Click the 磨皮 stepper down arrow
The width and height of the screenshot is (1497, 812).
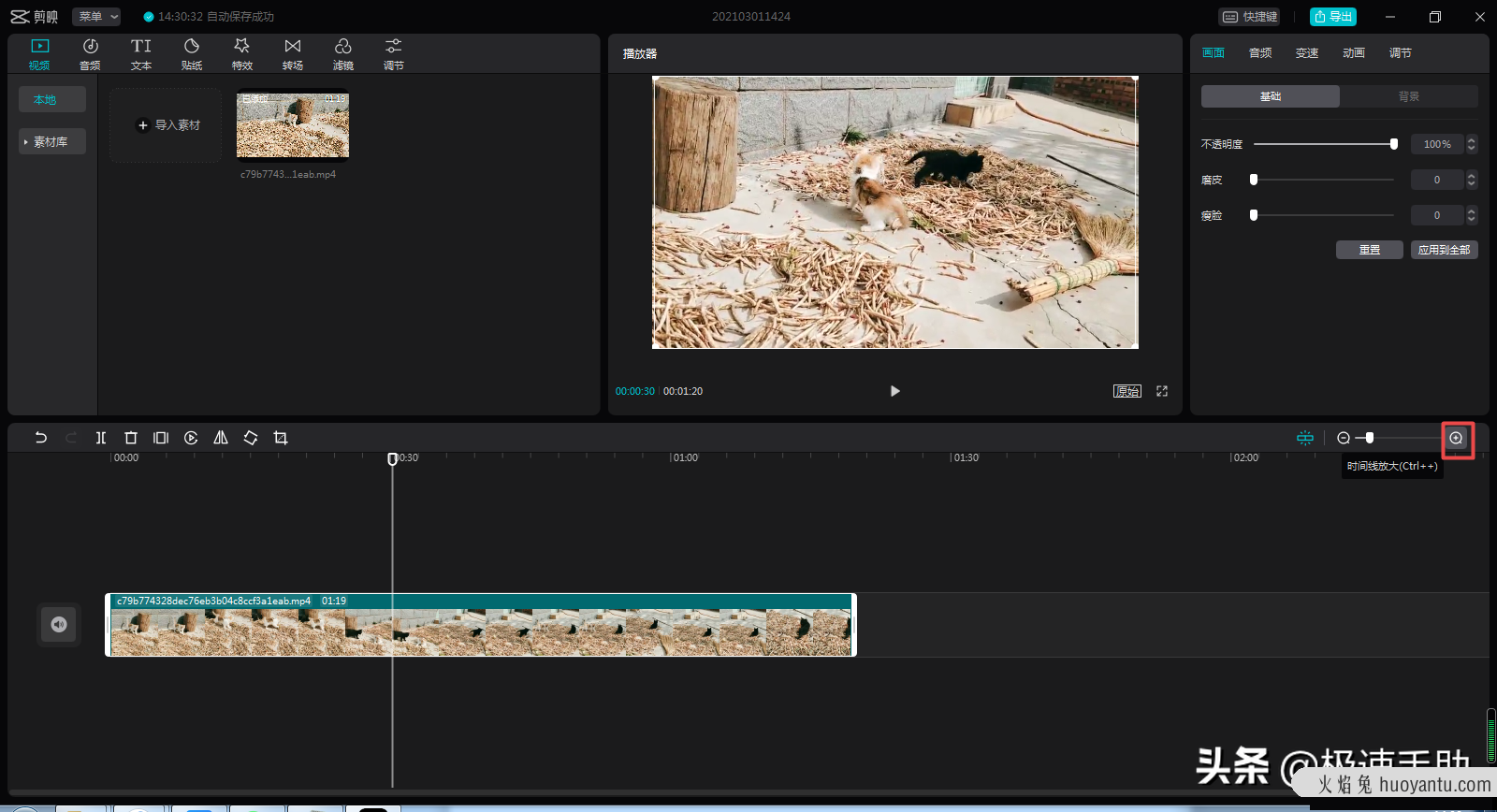tap(1472, 183)
